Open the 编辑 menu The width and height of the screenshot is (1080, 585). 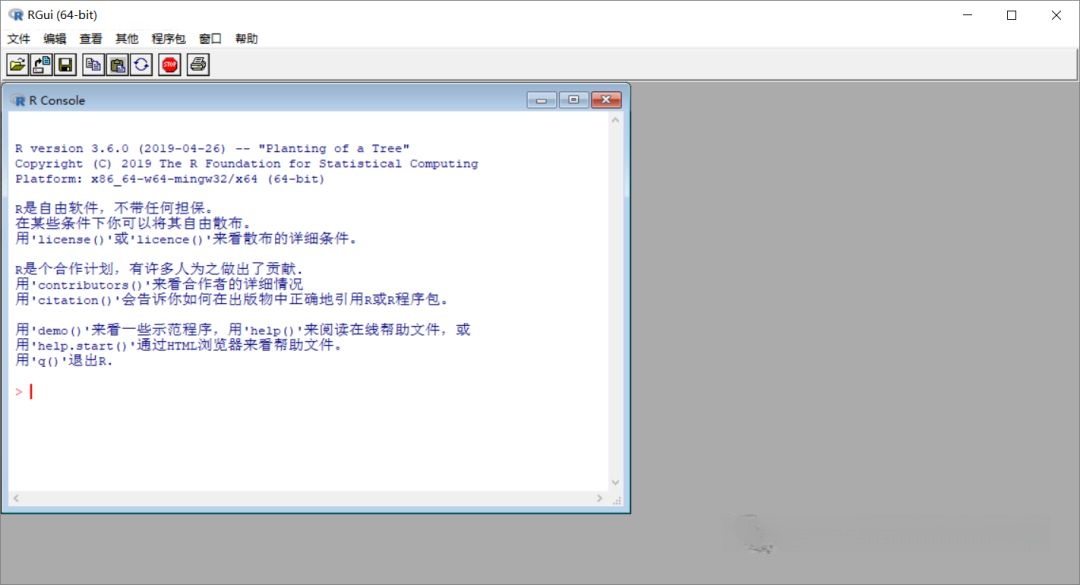coord(55,39)
